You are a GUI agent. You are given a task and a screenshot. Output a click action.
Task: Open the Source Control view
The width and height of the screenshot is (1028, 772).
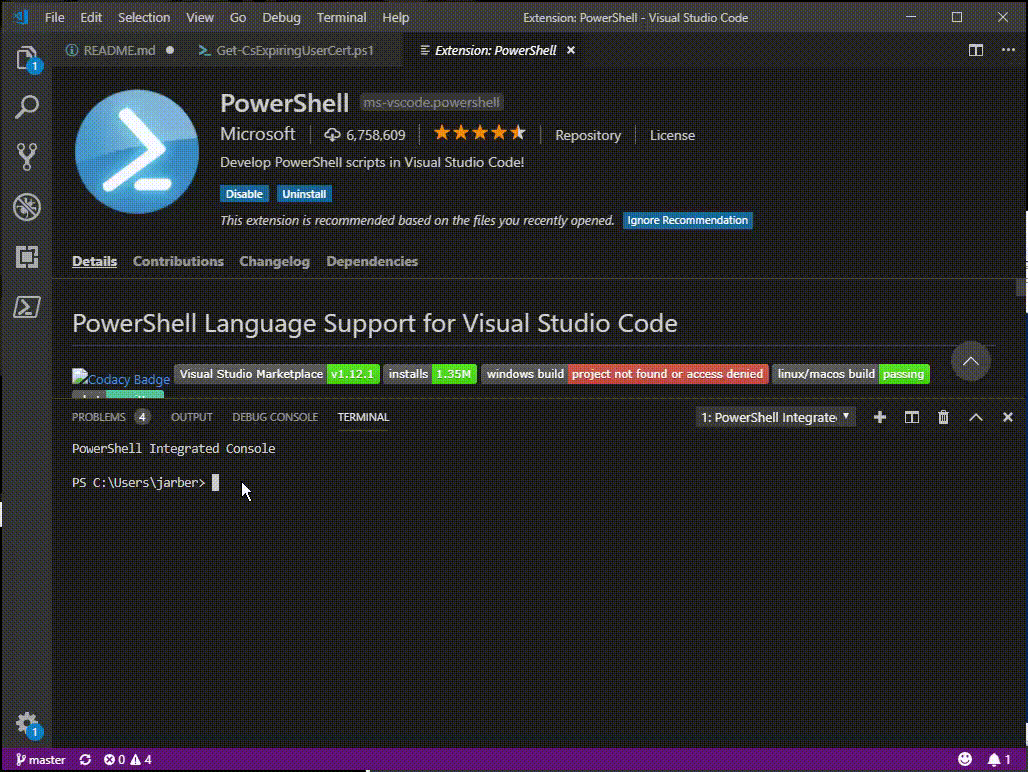point(27,156)
